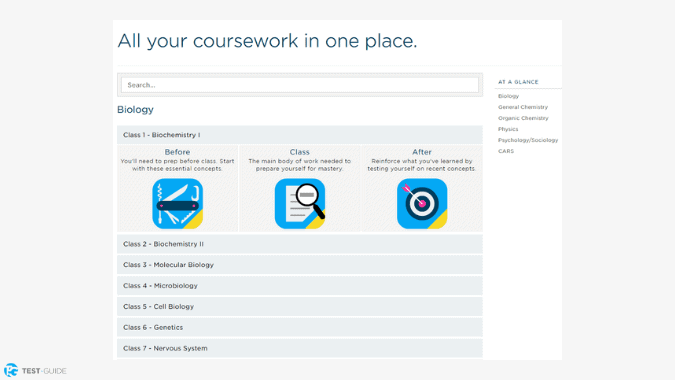
Task: Expand Class 3 - Molecular Biology
Action: [x=300, y=265]
